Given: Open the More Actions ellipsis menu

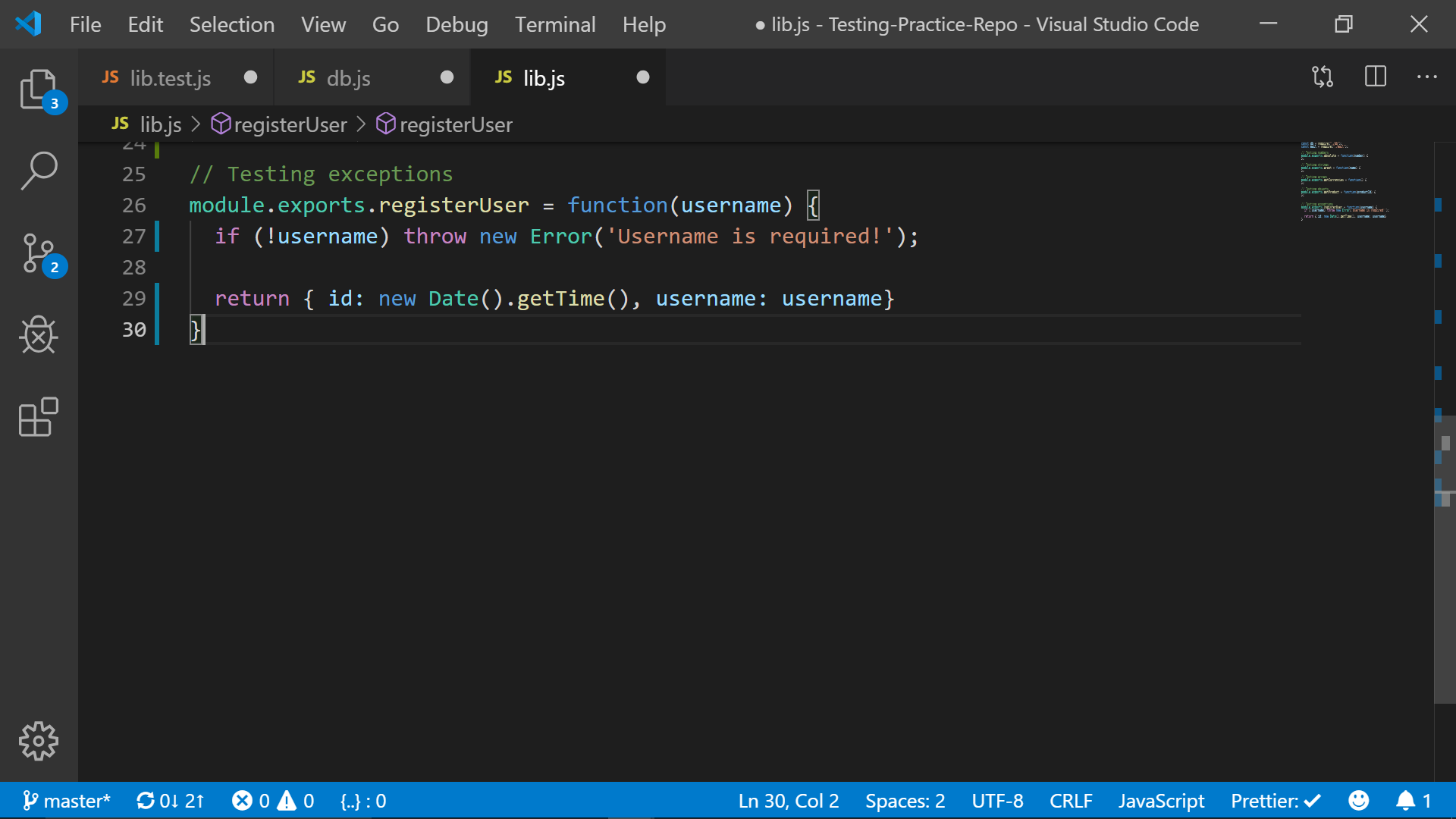Looking at the screenshot, I should [x=1429, y=76].
